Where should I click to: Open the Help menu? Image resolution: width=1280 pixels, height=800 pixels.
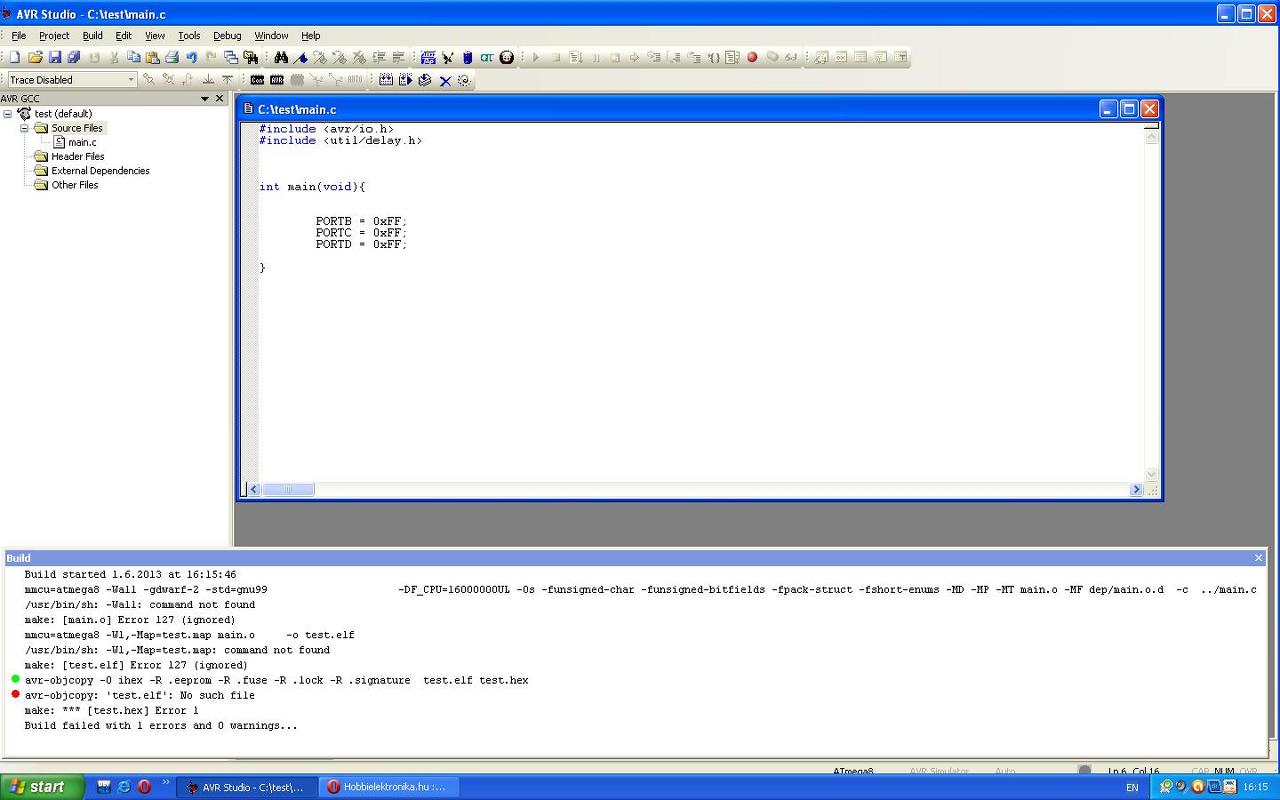(311, 35)
